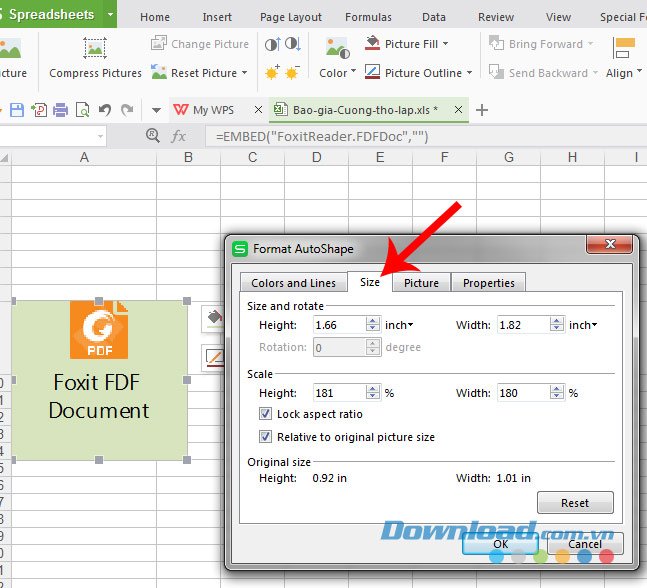Open the Name Box dropdown
Screen dimensions: 647x588
pyautogui.click(x=100, y=136)
